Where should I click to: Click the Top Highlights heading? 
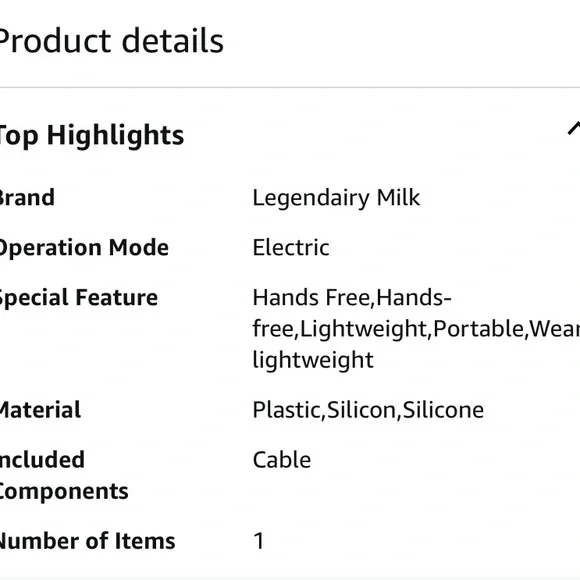(91, 135)
